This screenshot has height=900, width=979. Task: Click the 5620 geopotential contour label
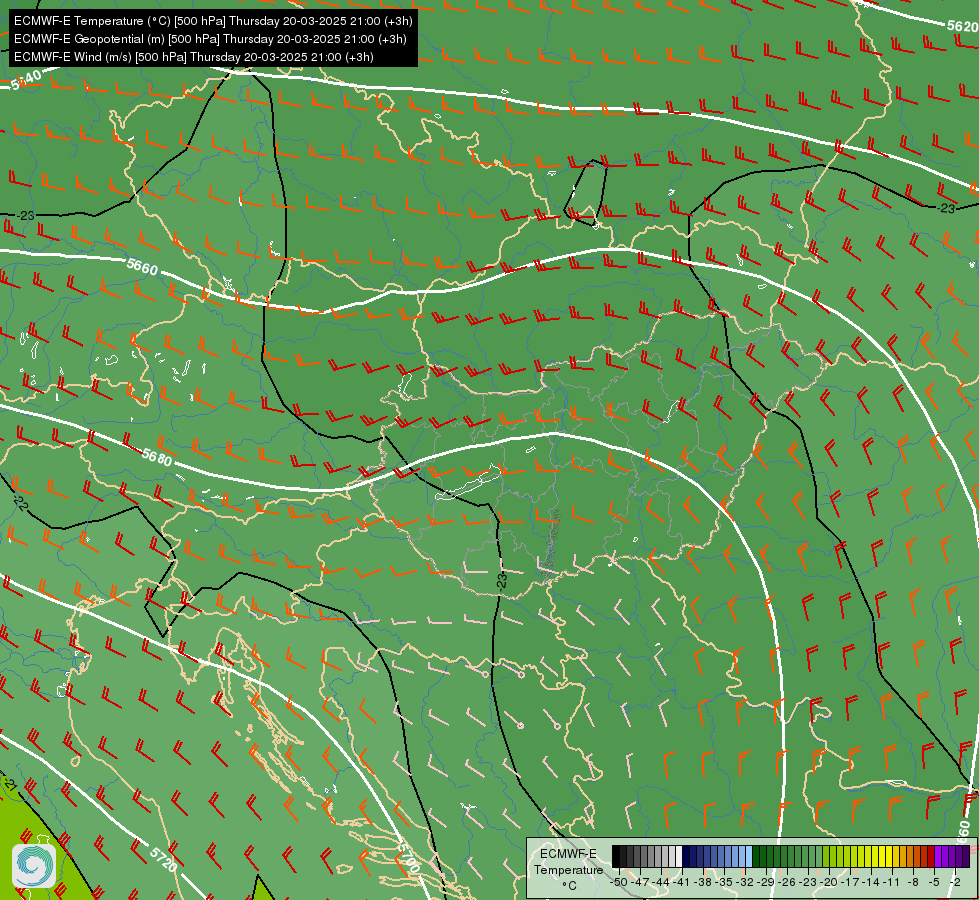[x=962, y=26]
